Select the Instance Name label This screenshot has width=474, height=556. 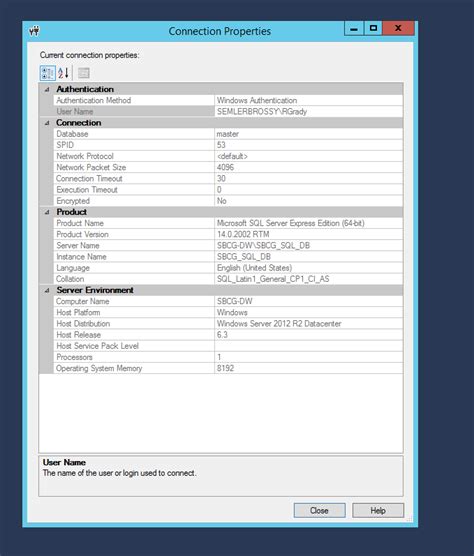point(82,257)
